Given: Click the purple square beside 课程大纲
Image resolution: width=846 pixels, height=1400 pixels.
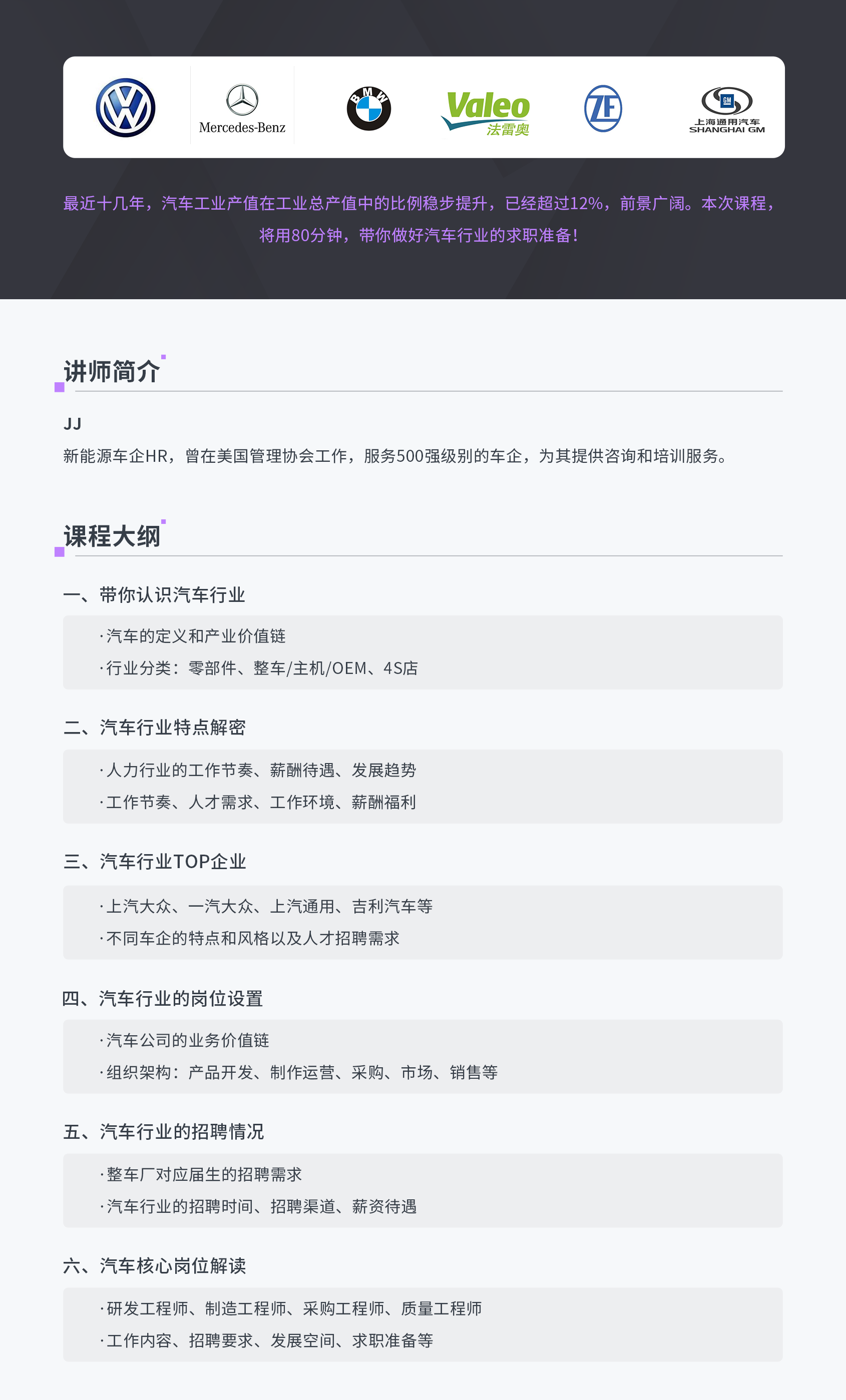Looking at the screenshot, I should 59,552.
